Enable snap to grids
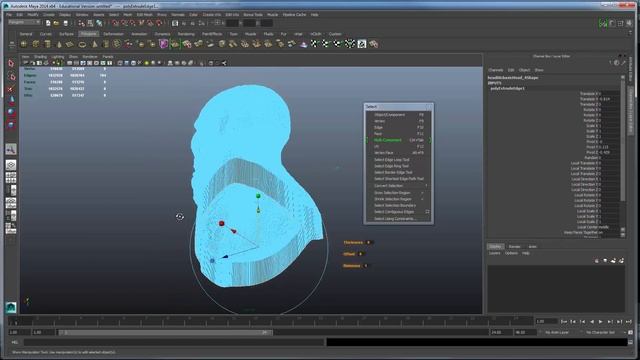The image size is (640, 360). (x=115, y=23)
